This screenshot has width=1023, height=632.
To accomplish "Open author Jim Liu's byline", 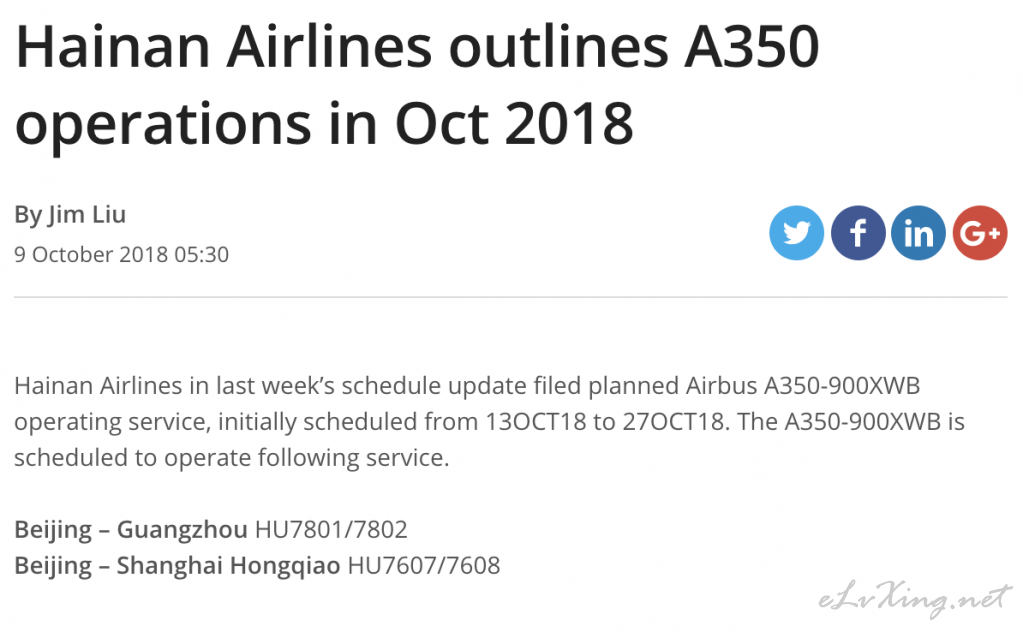I will tap(70, 215).
